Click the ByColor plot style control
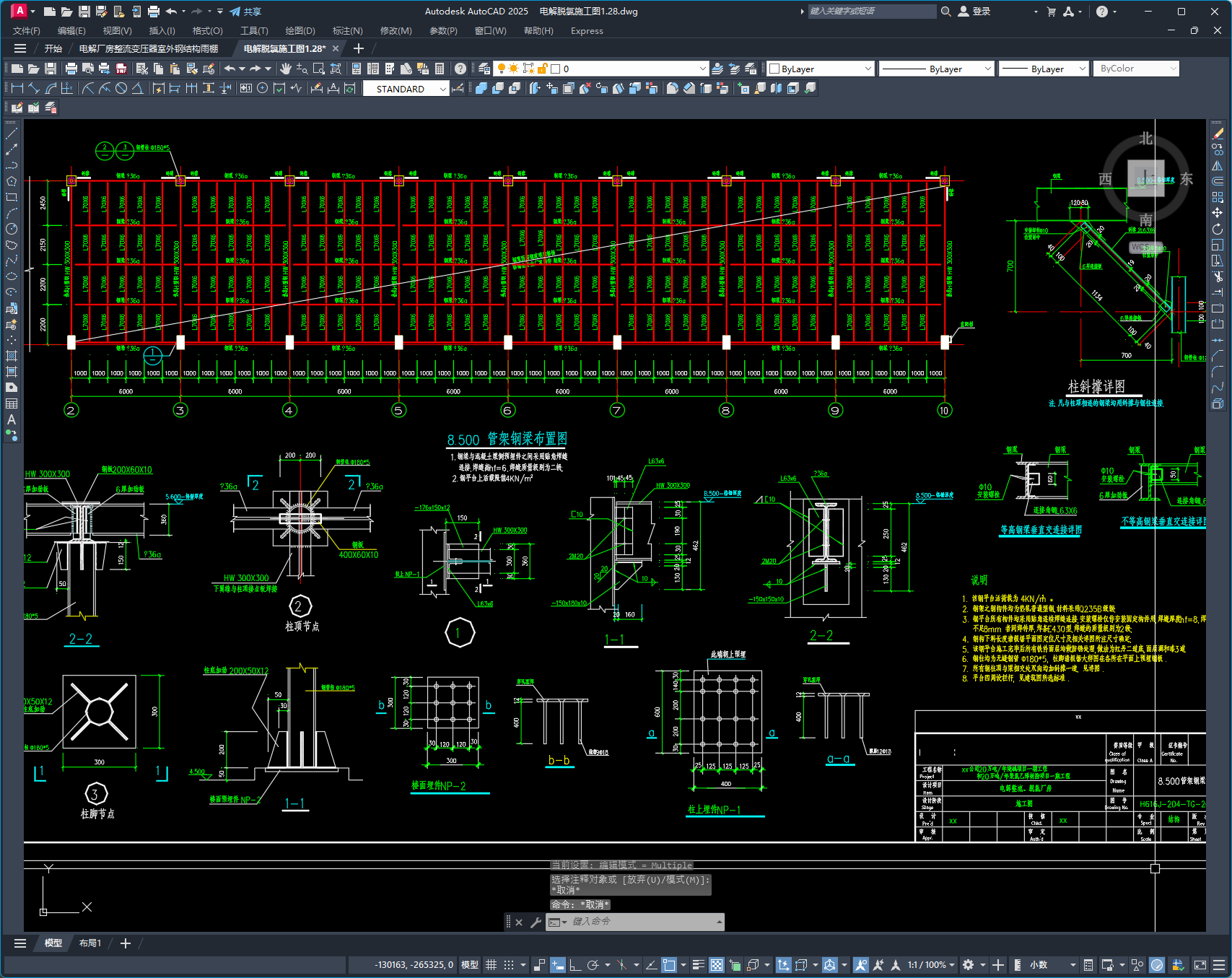 coord(1136,69)
